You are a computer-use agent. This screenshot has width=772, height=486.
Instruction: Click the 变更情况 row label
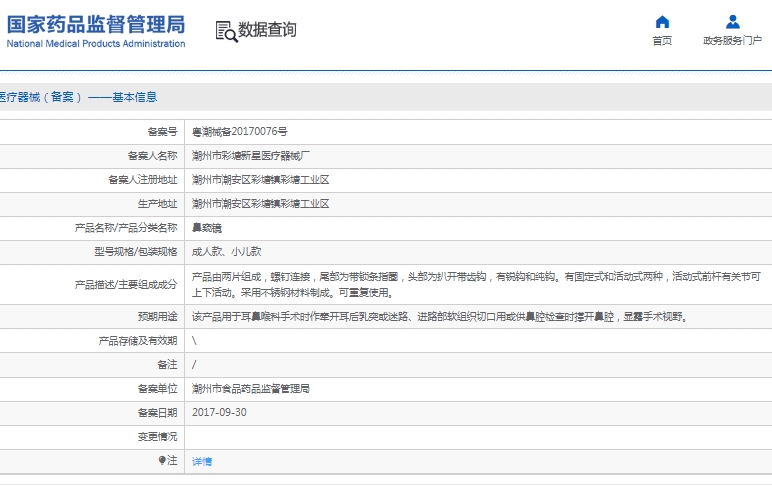[x=158, y=437]
